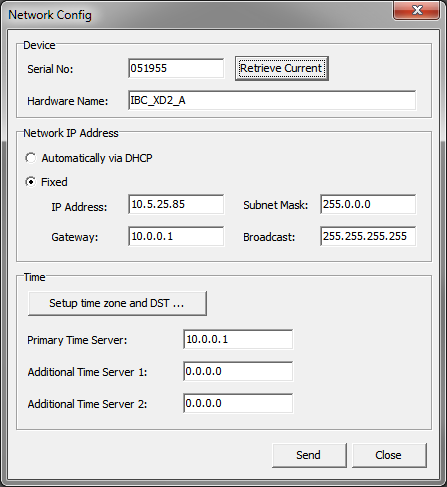The height and width of the screenshot is (487, 447).
Task: Click the Network Config title bar
Action: (x=200, y=15)
